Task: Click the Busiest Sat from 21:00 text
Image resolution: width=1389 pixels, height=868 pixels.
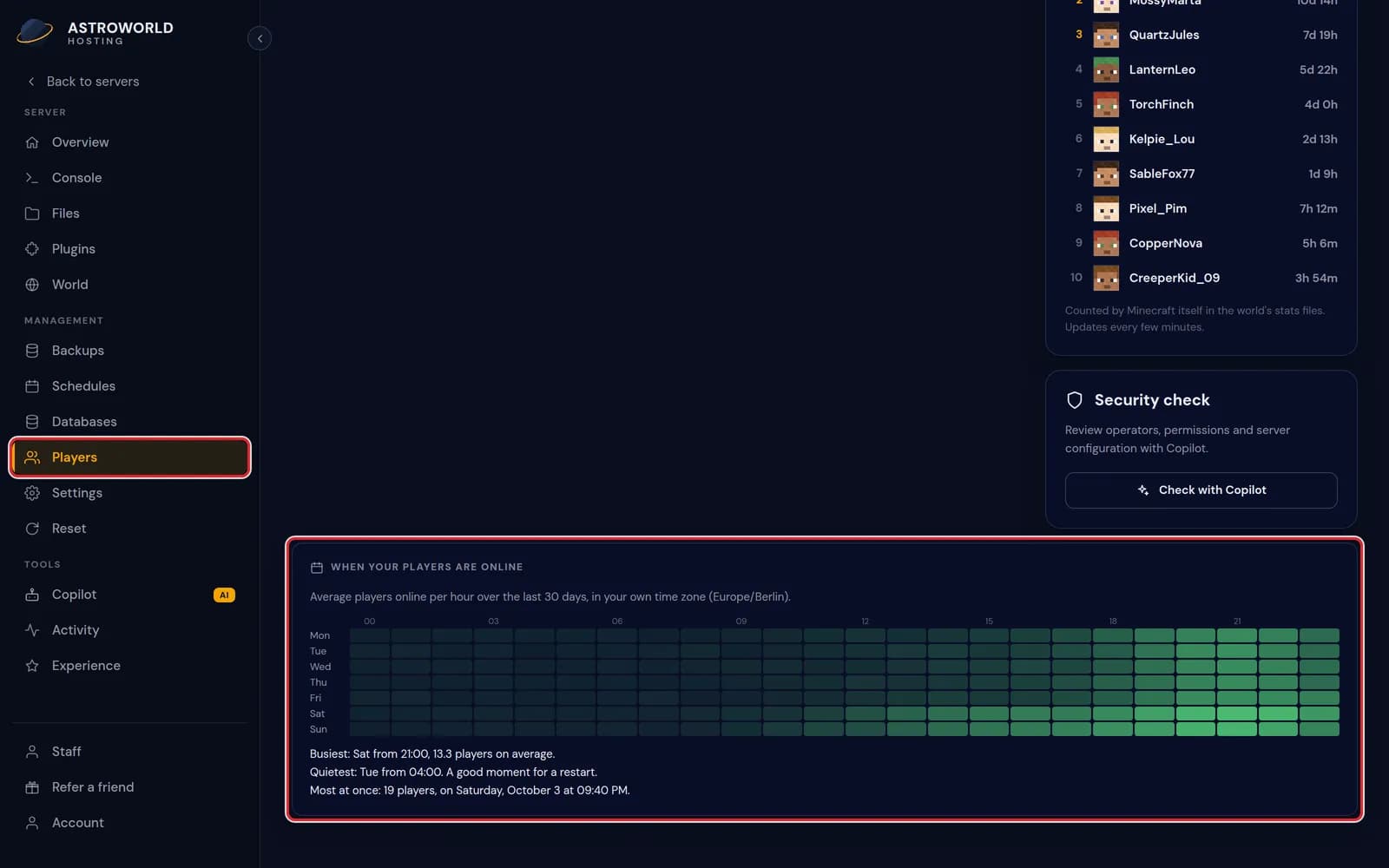Action: (432, 754)
